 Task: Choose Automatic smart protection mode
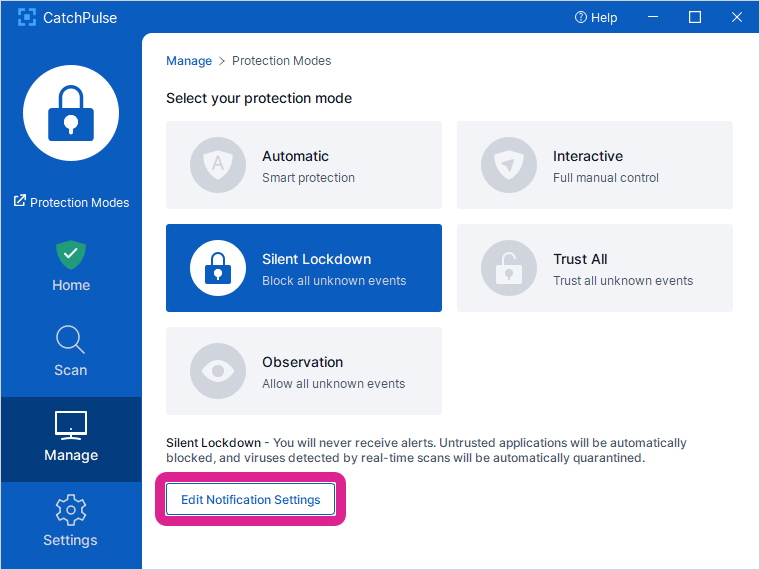point(304,165)
